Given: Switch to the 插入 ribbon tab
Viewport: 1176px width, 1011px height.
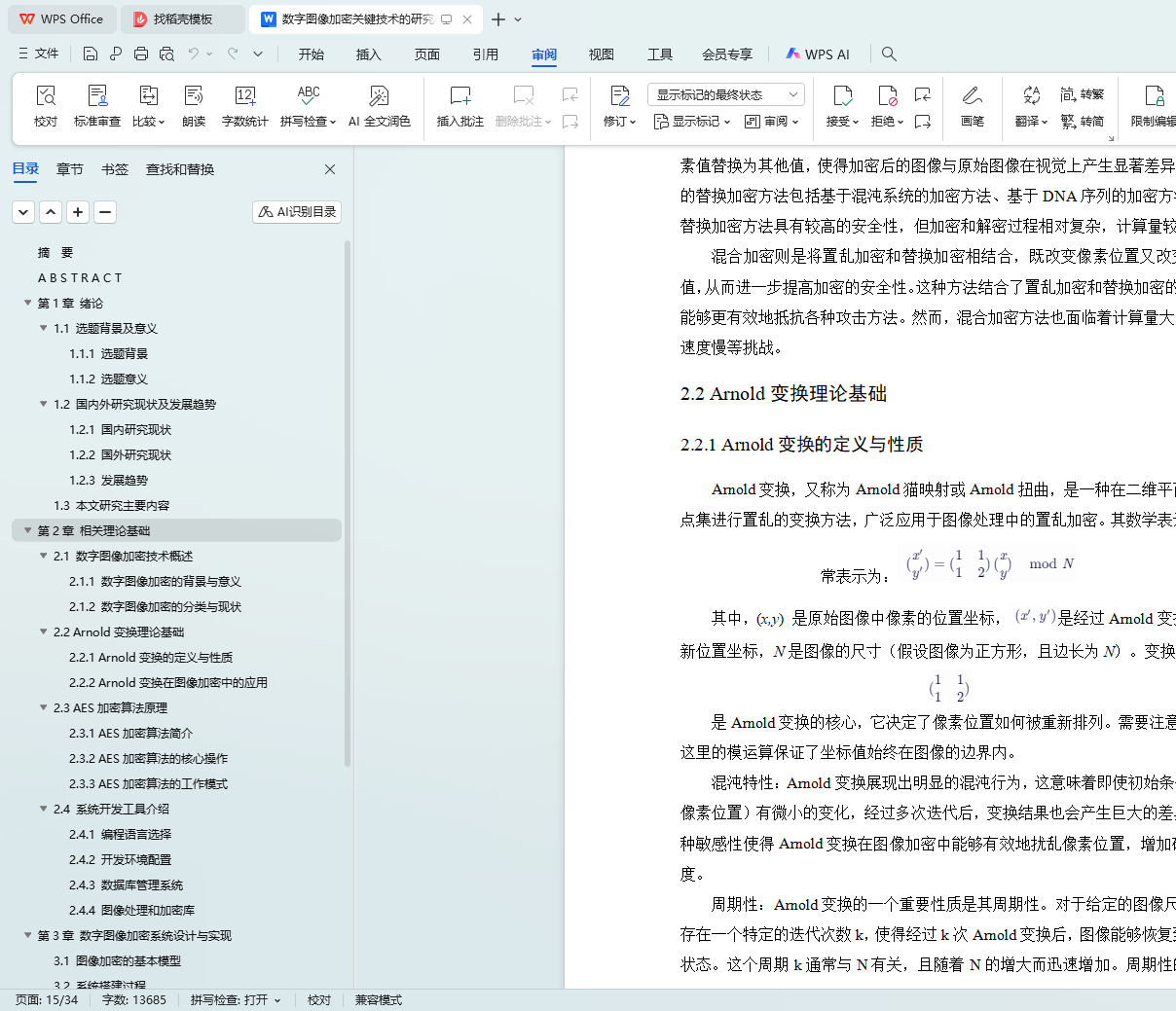Looking at the screenshot, I should [369, 54].
